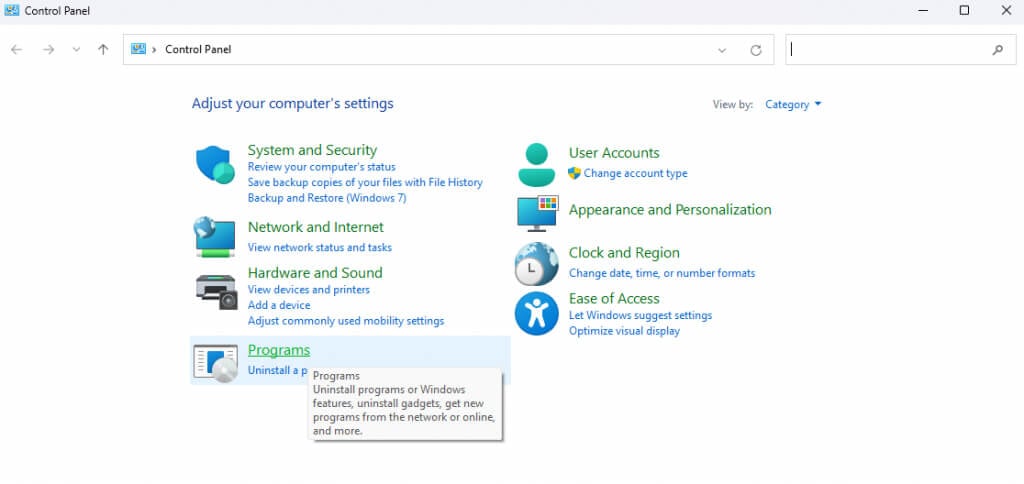
Task: Click the Back navigation arrow
Action: click(x=17, y=50)
